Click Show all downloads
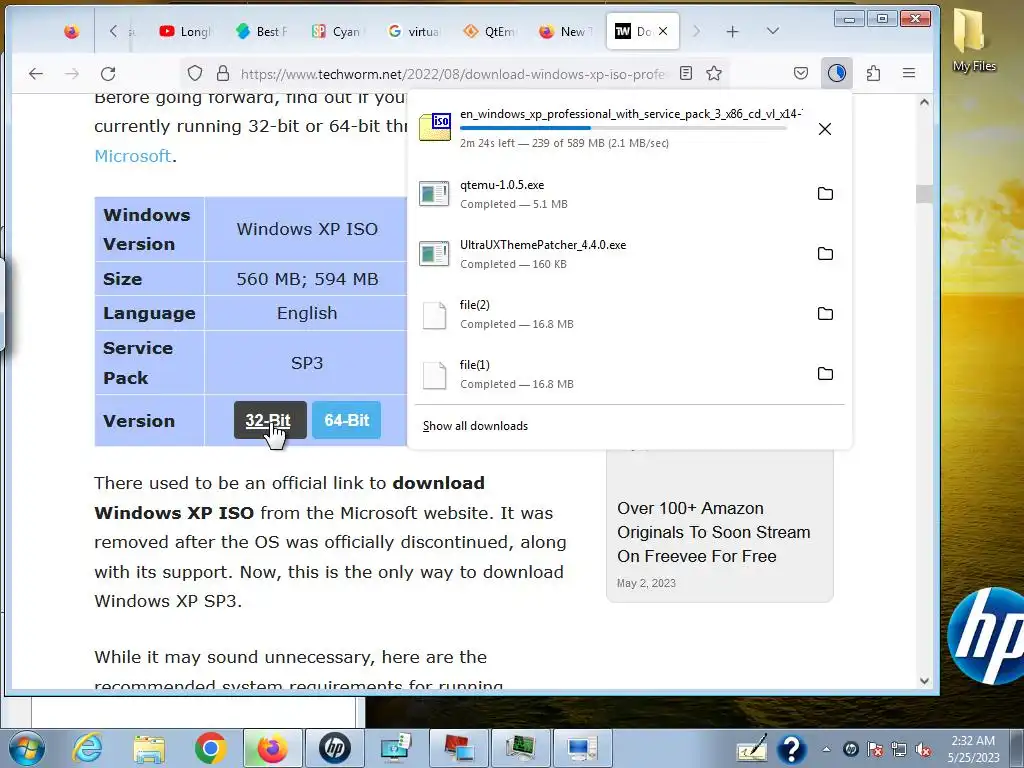This screenshot has height=768, width=1024. [475, 426]
